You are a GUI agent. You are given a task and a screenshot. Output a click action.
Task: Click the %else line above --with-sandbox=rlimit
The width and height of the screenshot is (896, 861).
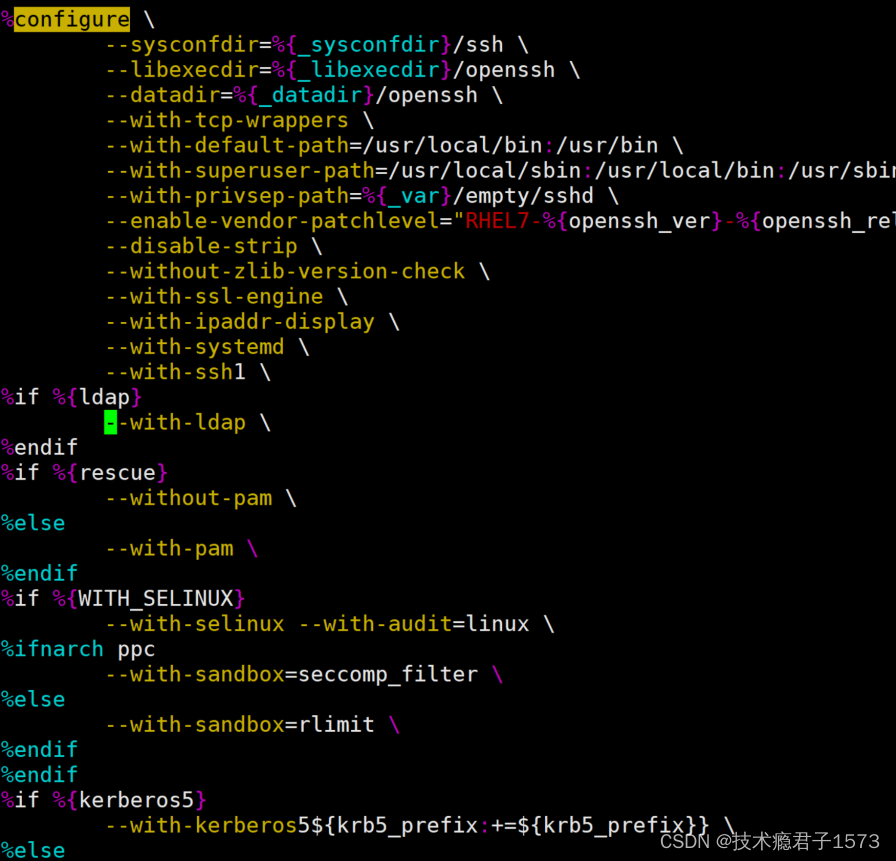[x=33, y=699]
